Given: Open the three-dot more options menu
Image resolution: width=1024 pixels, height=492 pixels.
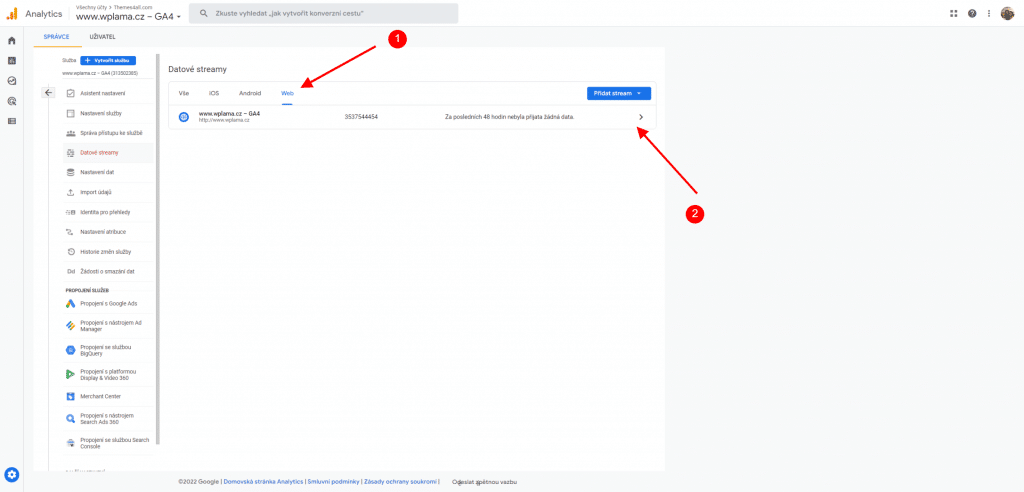Looking at the screenshot, I should click(989, 13).
